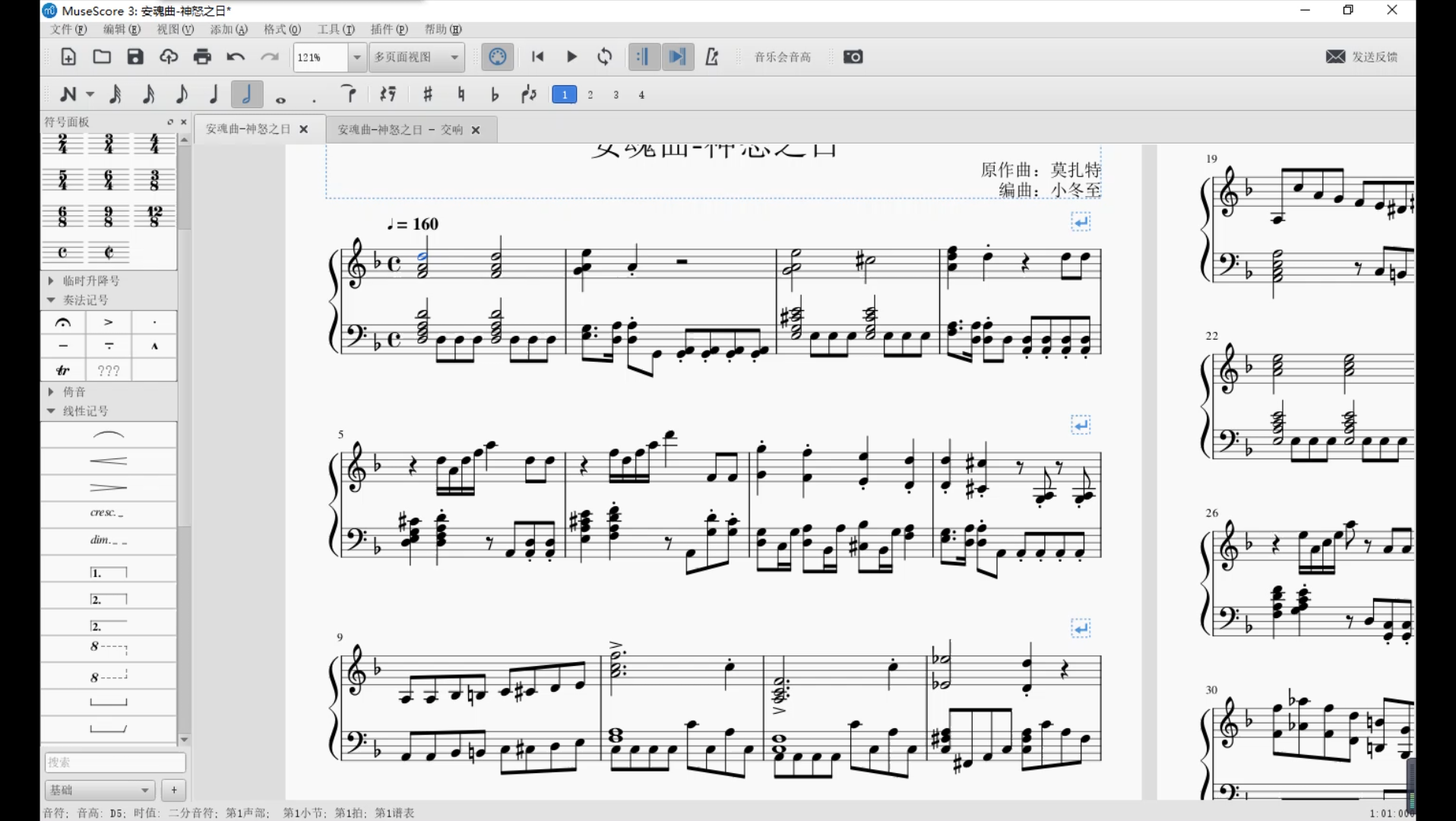Open the 基础 workspace dropdown

(x=100, y=791)
